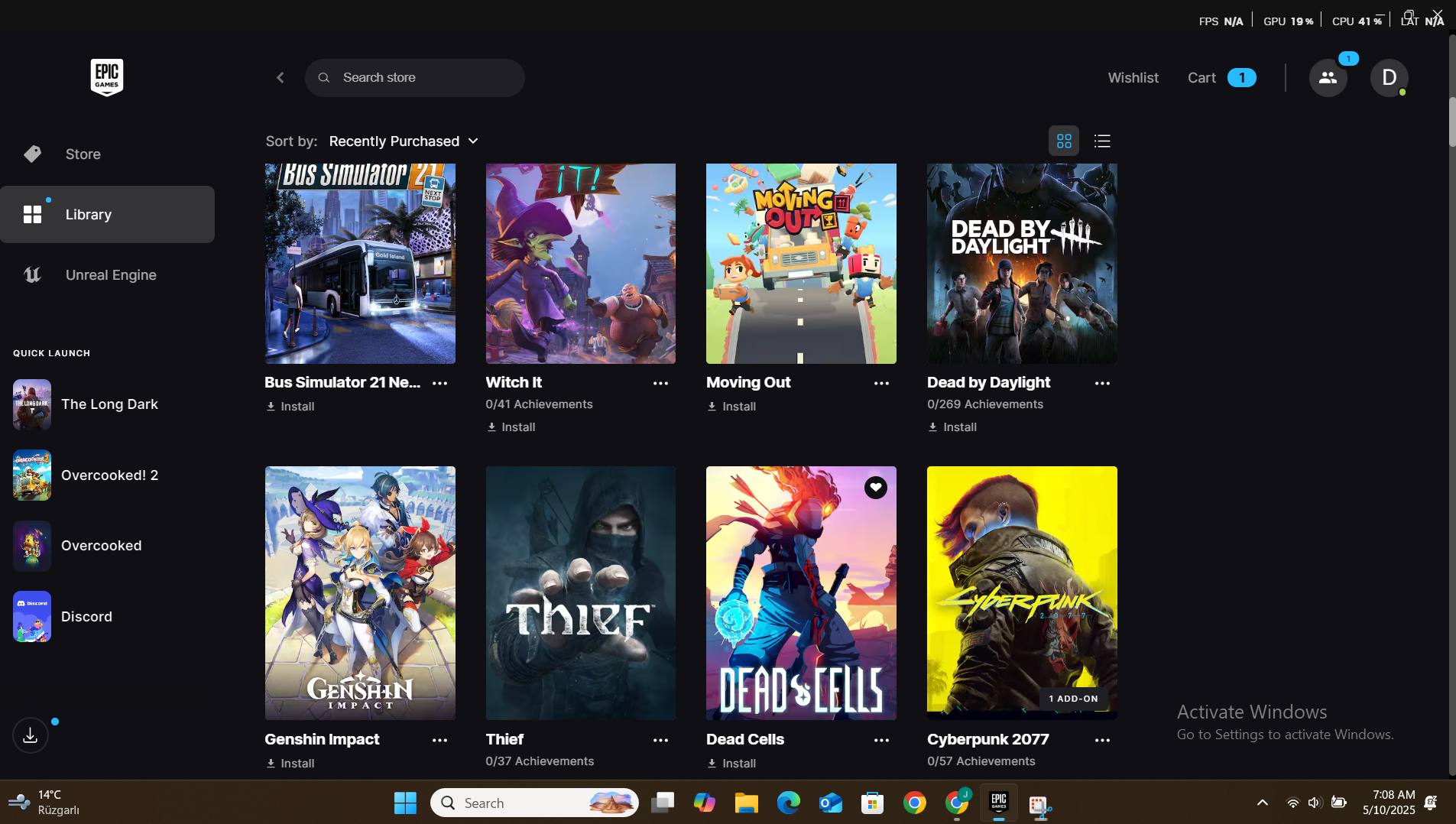Open Google Chrome from the taskbar
The image size is (1456, 824).
point(915,803)
